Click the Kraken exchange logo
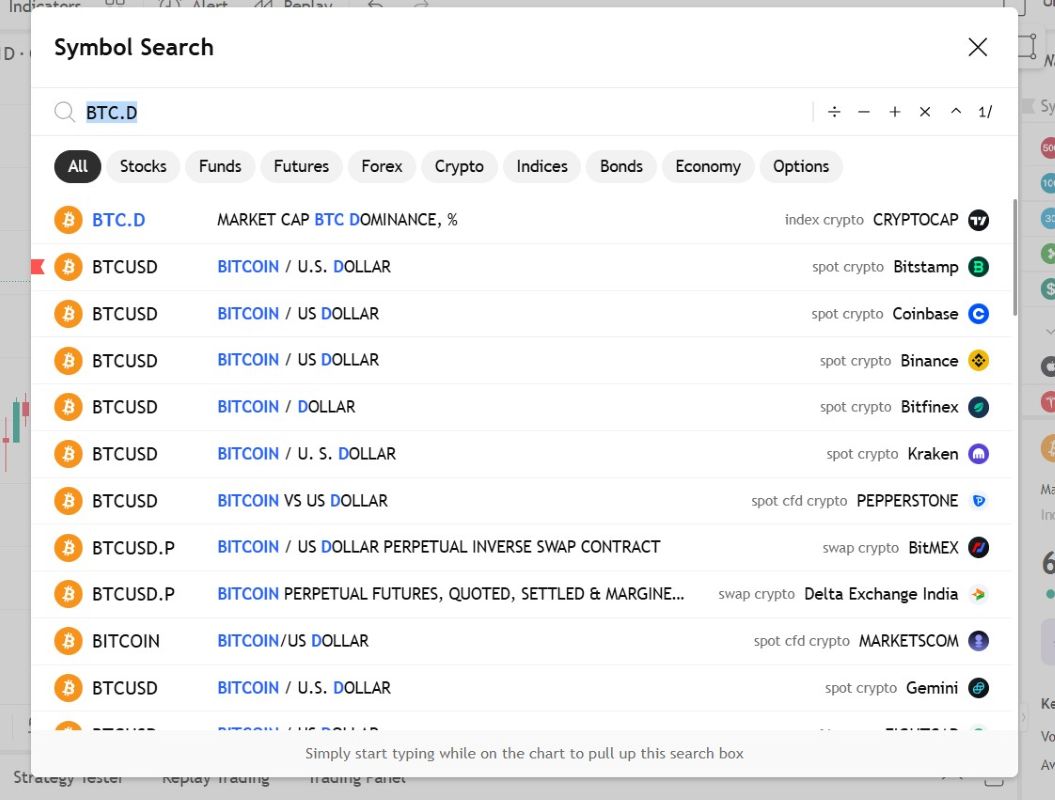This screenshot has height=800, width=1055. click(x=978, y=454)
